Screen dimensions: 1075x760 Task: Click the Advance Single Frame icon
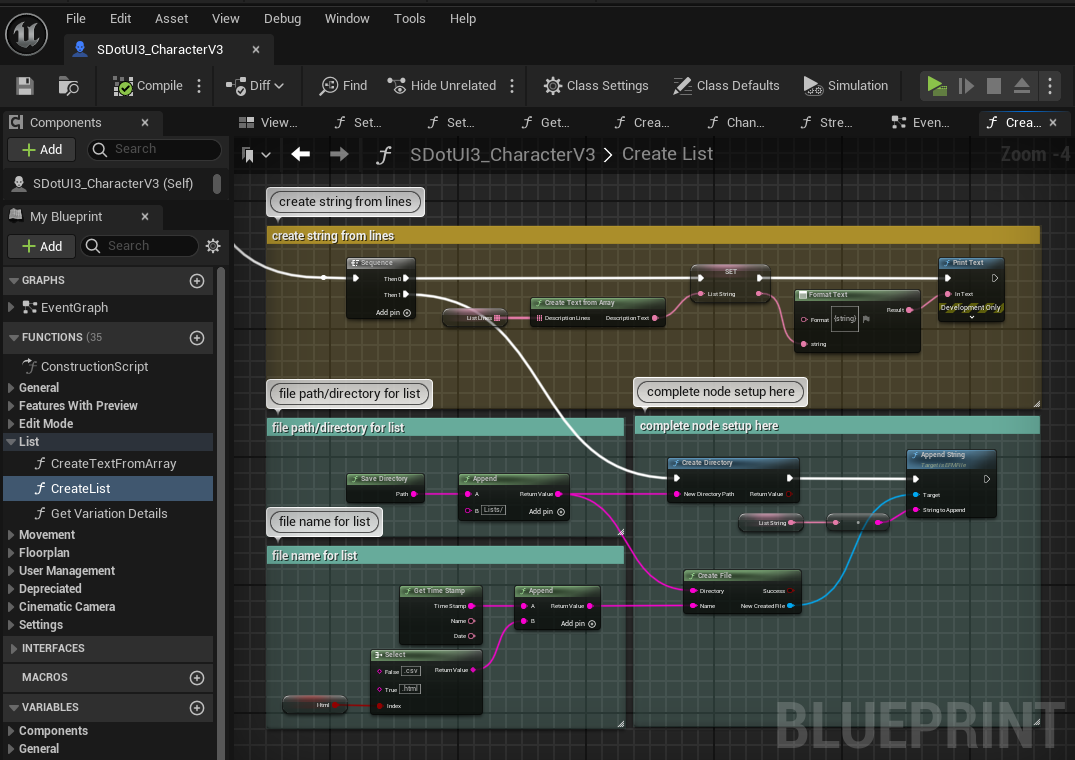click(966, 86)
